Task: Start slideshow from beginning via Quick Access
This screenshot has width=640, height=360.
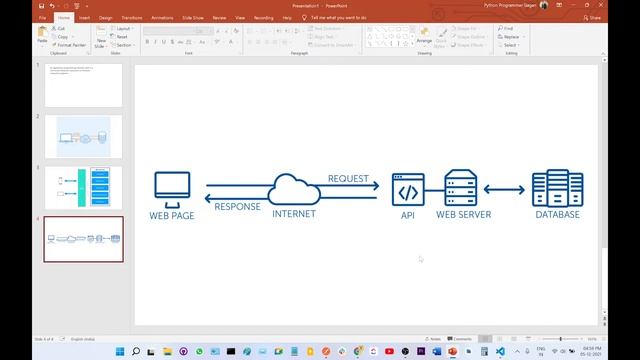Action: click(x=77, y=6)
